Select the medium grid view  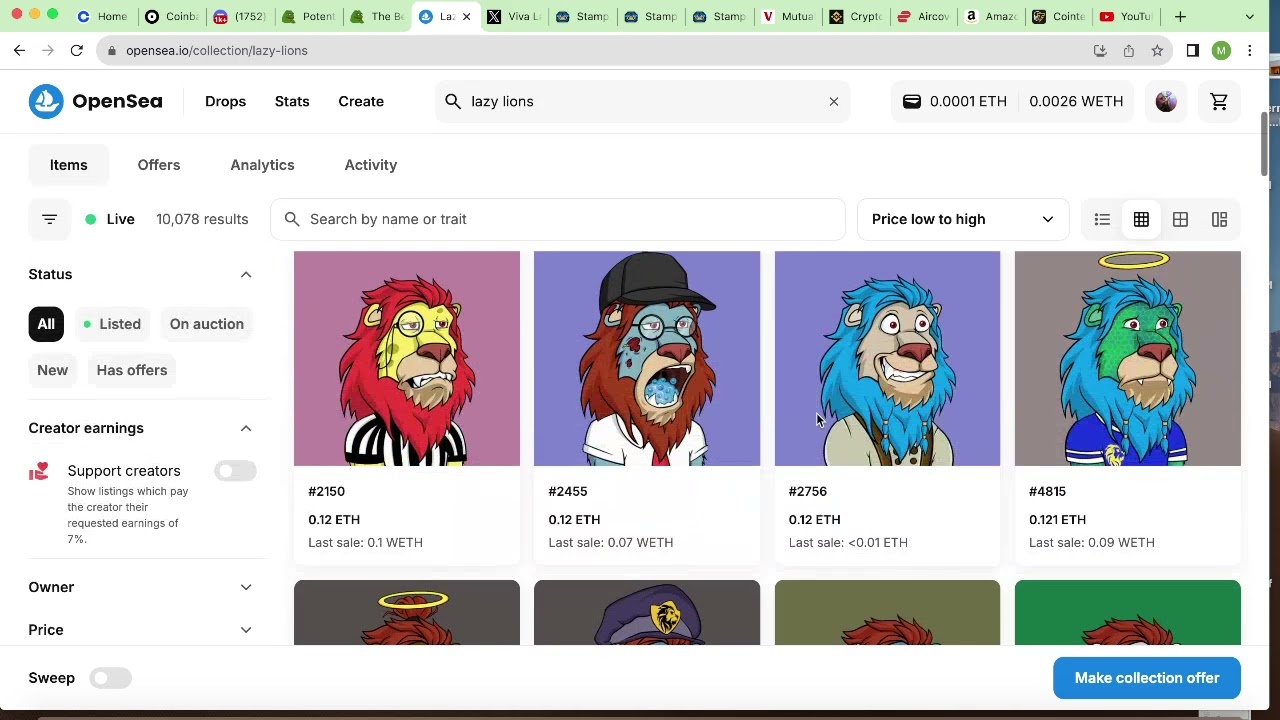(1141, 219)
